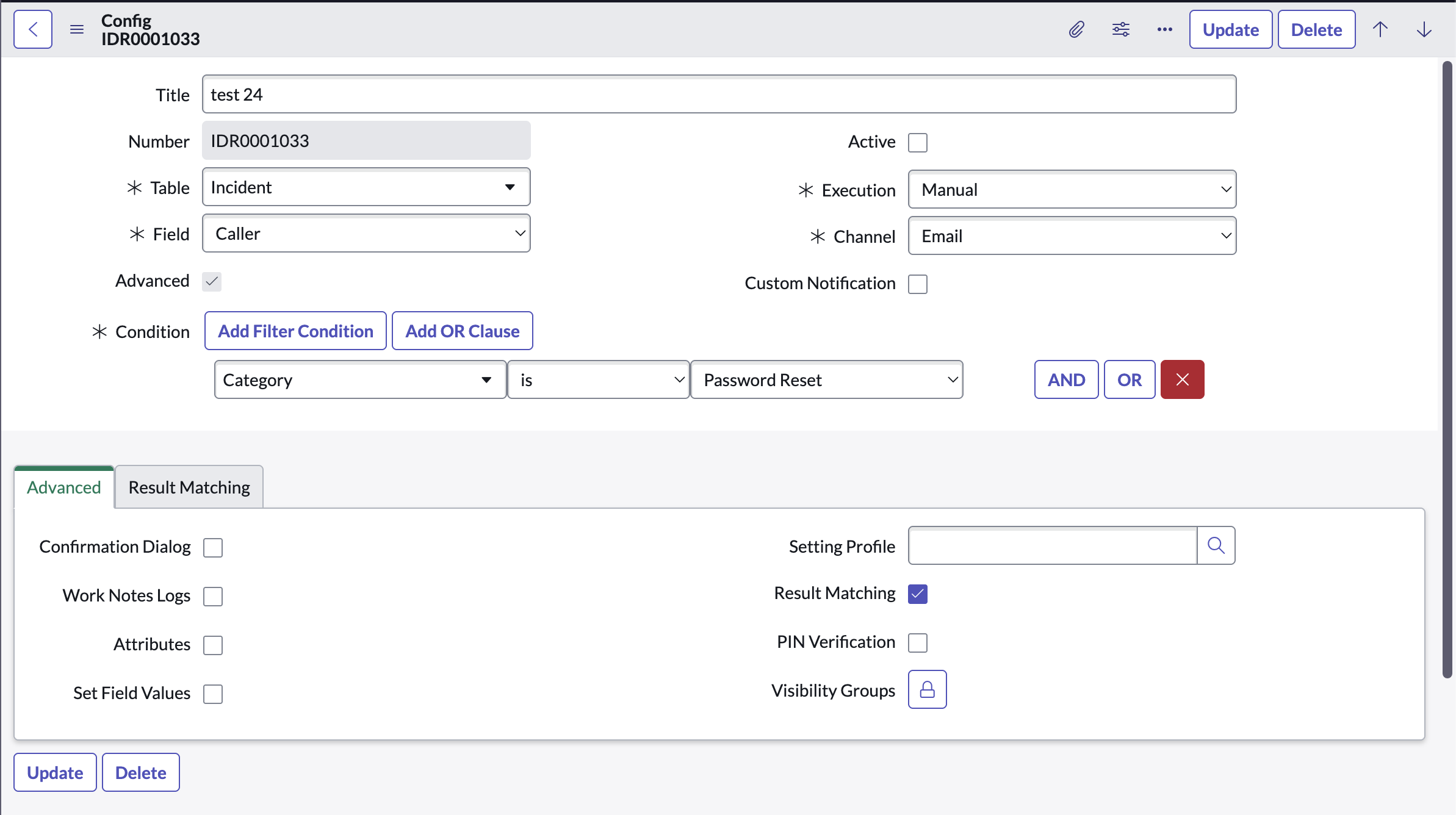The height and width of the screenshot is (815, 1456).
Task: Enable the PIN Verification checkbox
Action: tap(918, 643)
